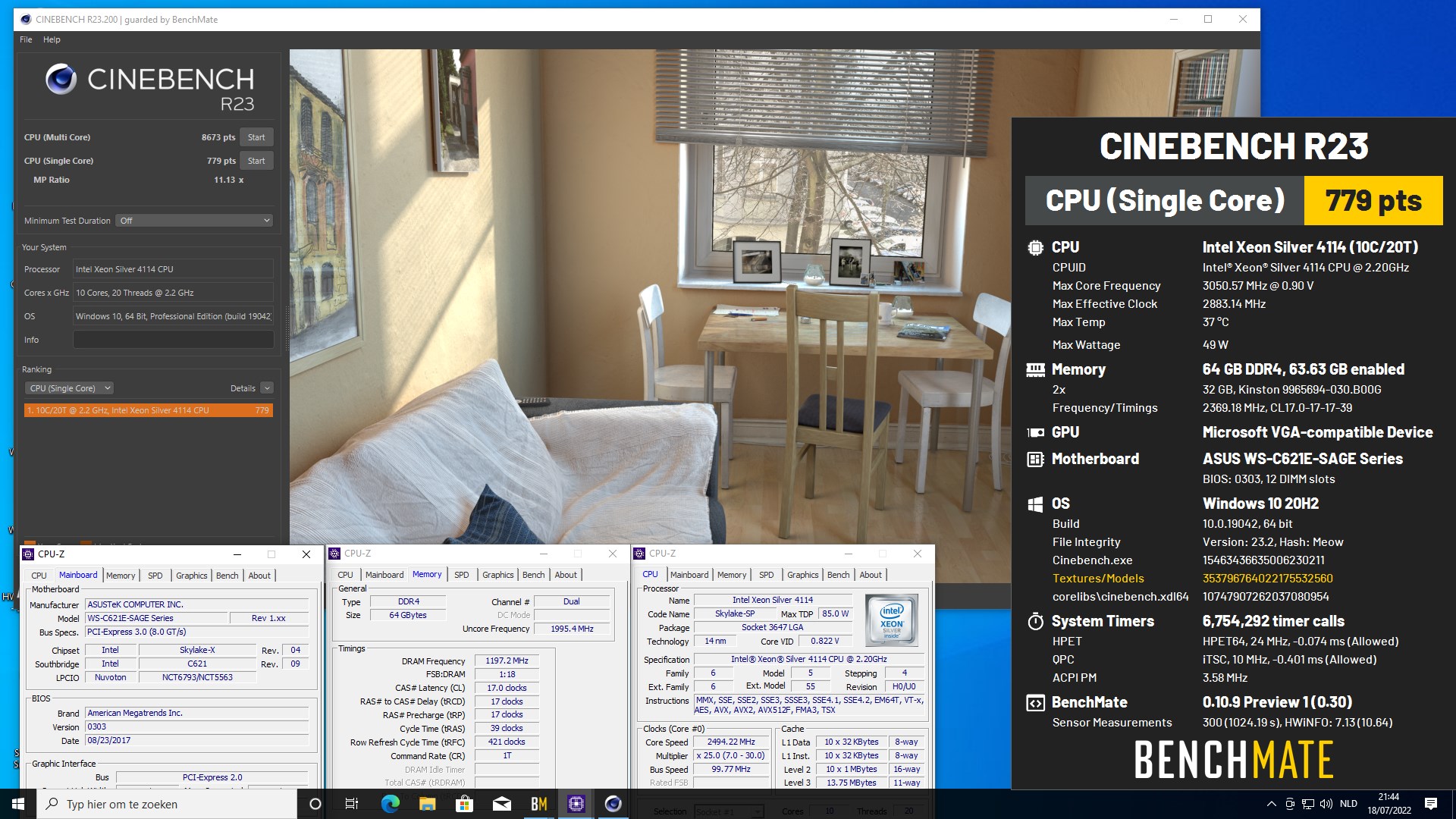Open CPU tab in middle CPU-Z window
Image resolution: width=1456 pixels, height=819 pixels.
[x=346, y=575]
